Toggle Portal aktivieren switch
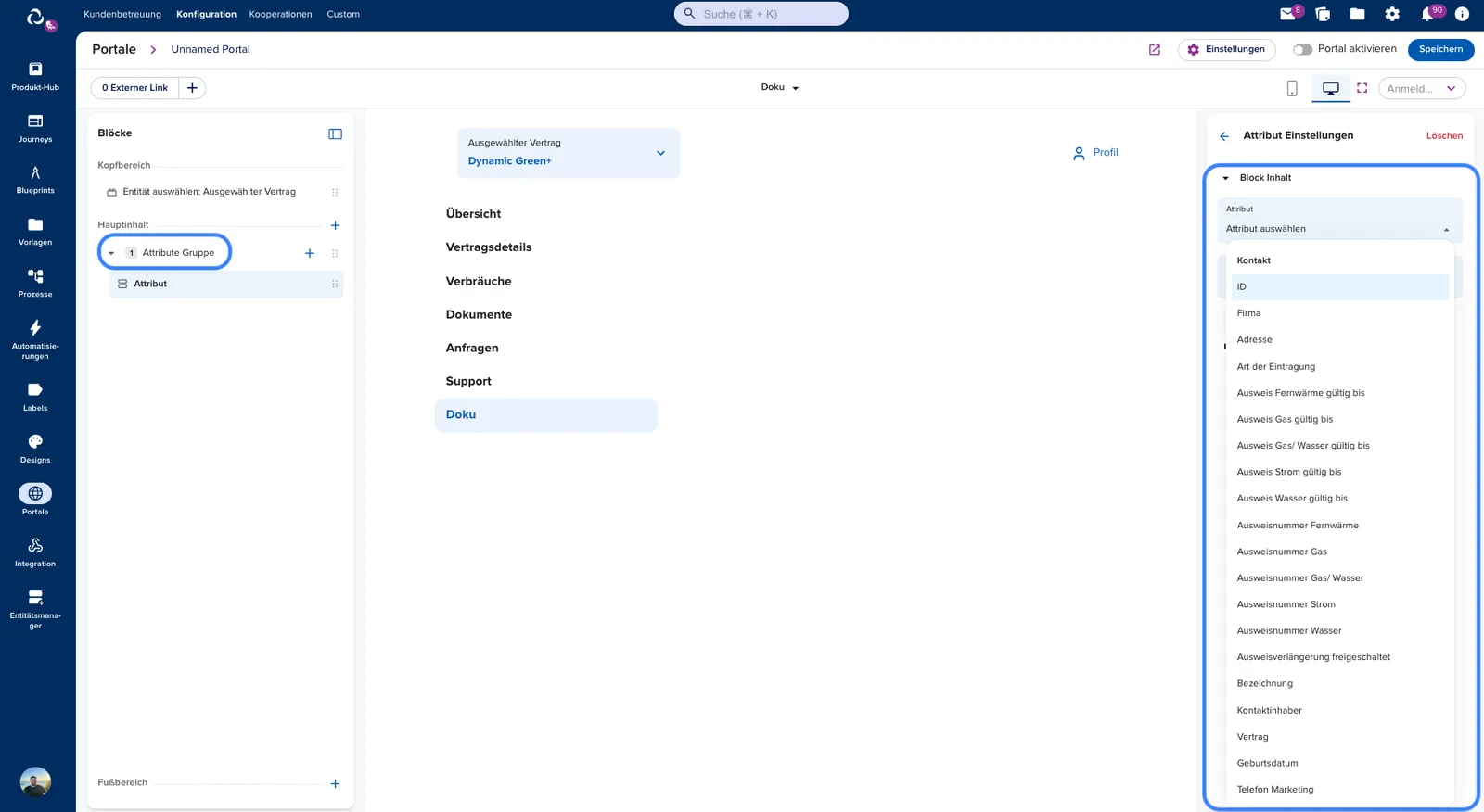This screenshot has width=1484, height=812. 1303,50
